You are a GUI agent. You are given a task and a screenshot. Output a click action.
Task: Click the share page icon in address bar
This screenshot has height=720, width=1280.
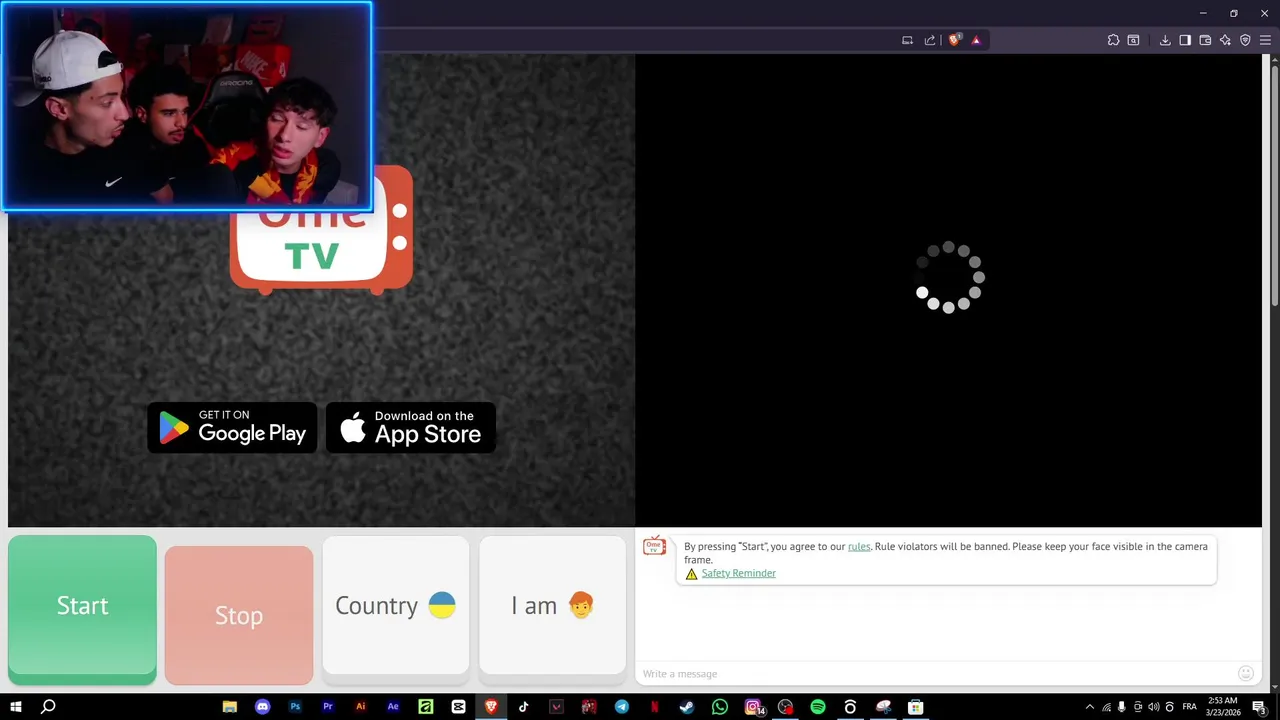click(929, 40)
